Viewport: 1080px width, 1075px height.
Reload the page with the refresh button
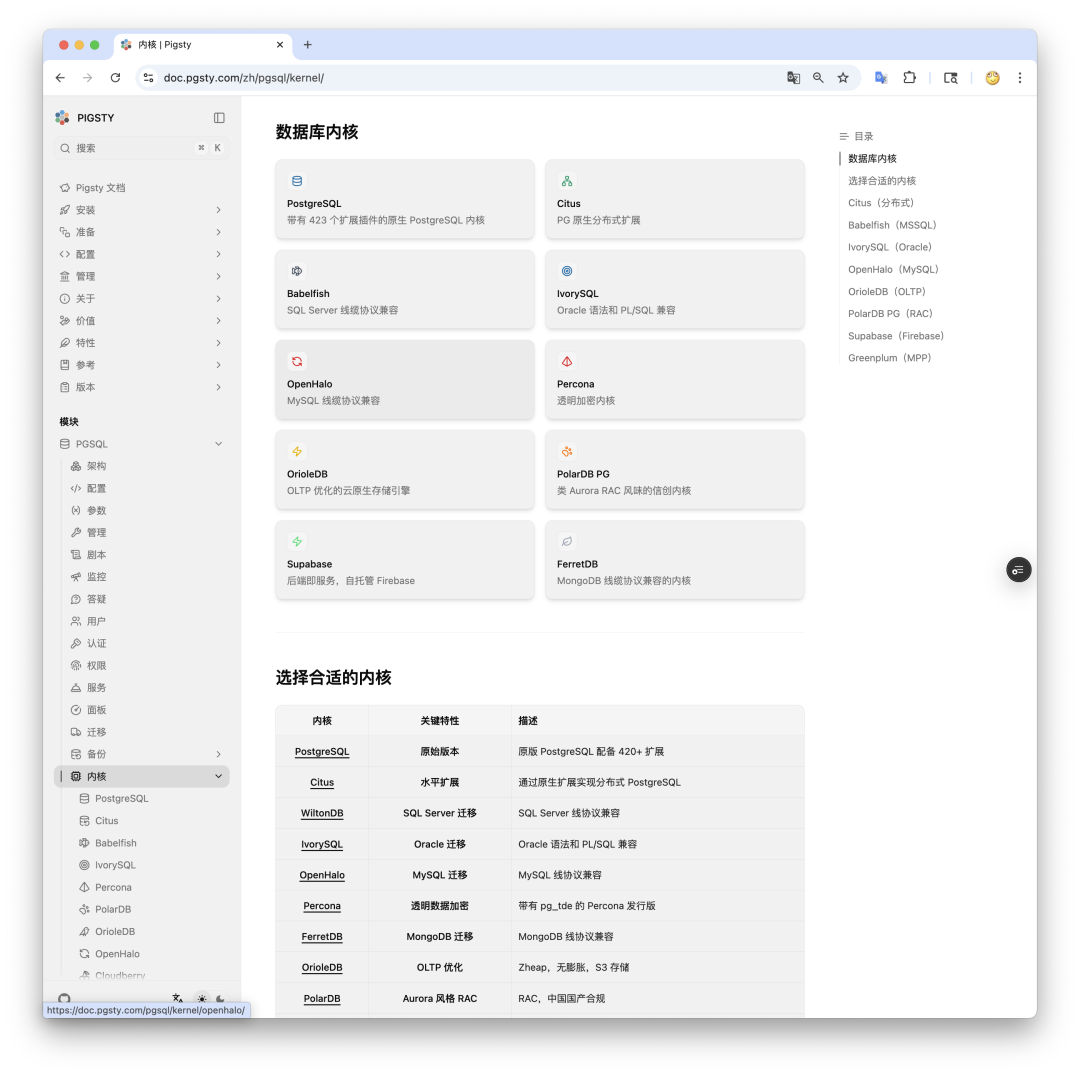[x=116, y=78]
